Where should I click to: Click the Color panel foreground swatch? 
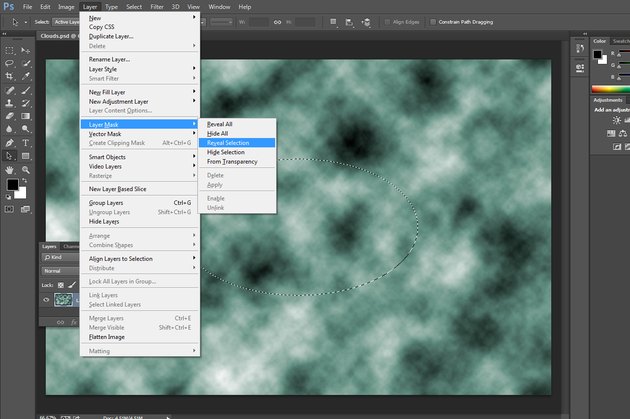[x=597, y=54]
